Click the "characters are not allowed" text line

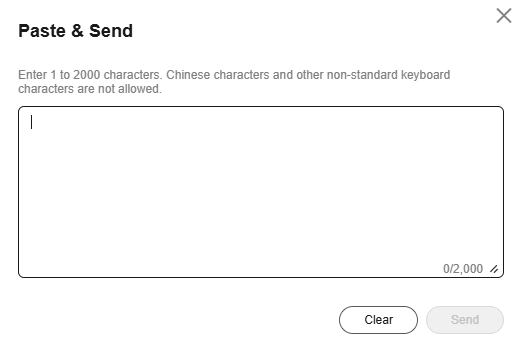point(90,89)
